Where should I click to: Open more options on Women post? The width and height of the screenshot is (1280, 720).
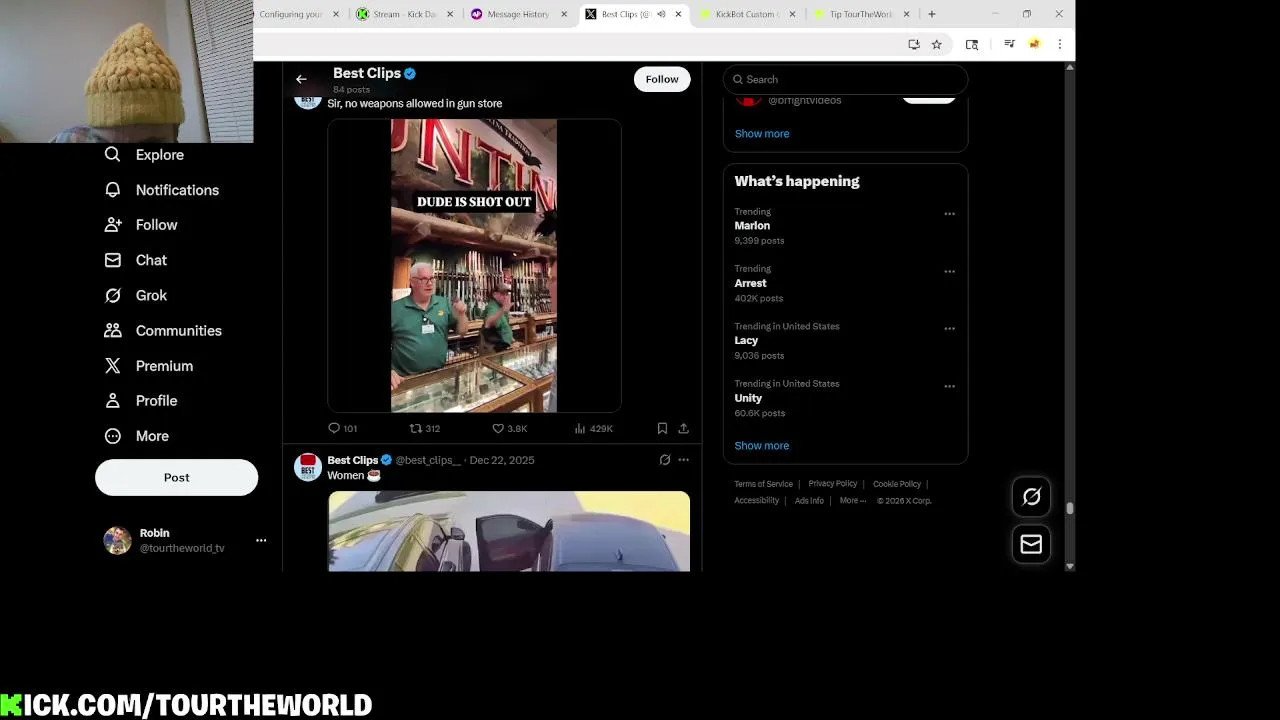point(684,460)
